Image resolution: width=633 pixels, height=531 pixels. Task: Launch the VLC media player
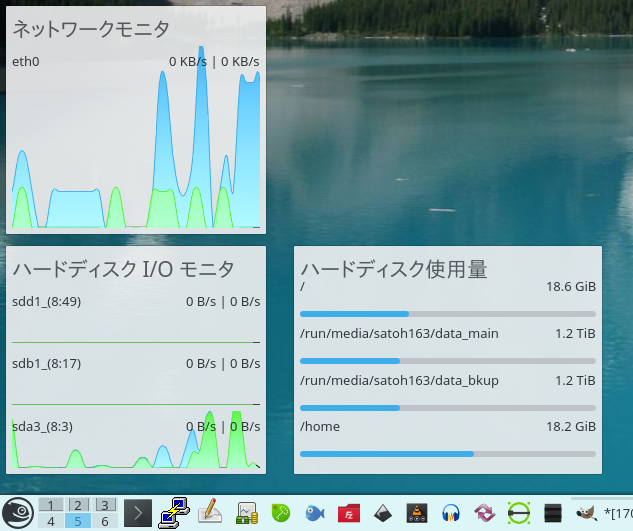point(417,513)
